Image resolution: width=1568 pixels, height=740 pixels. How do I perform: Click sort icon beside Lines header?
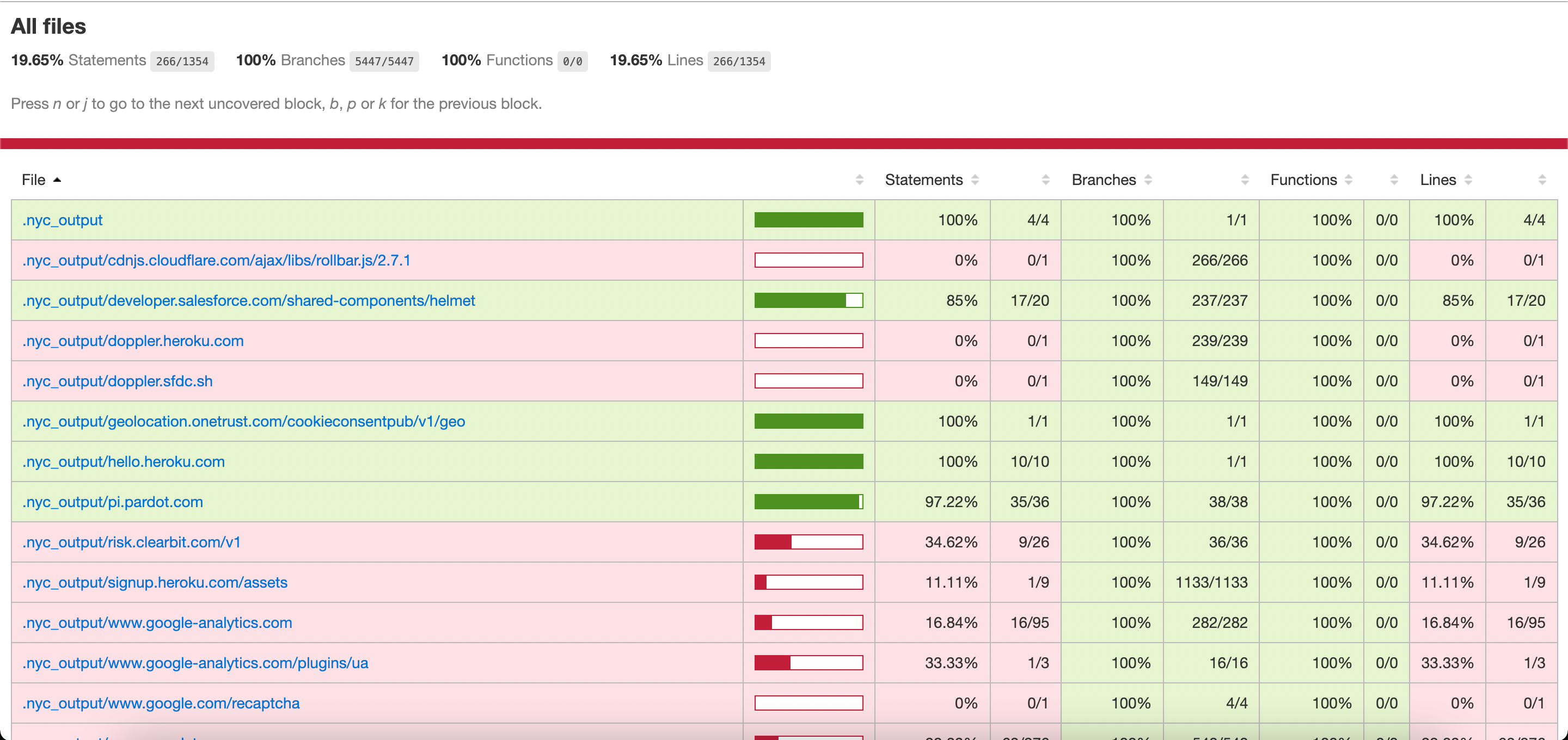point(1468,180)
